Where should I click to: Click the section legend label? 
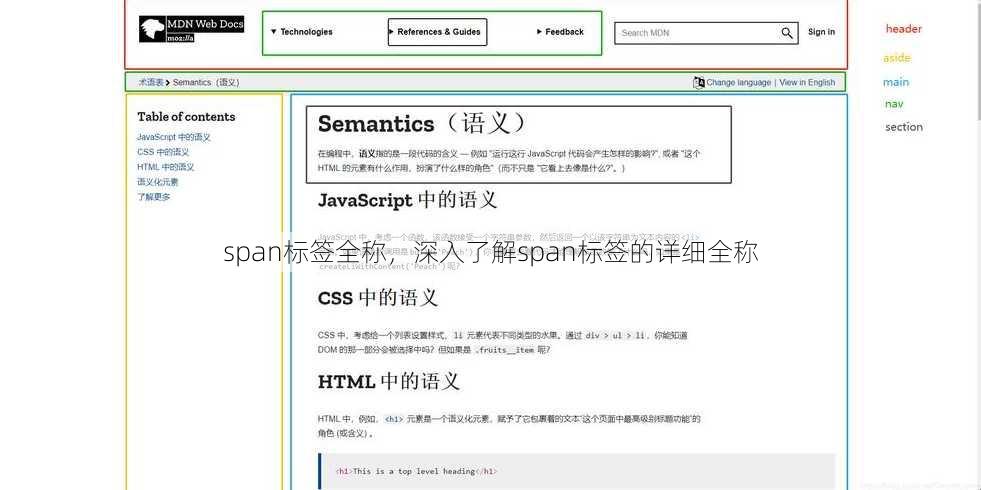pyautogui.click(x=904, y=127)
